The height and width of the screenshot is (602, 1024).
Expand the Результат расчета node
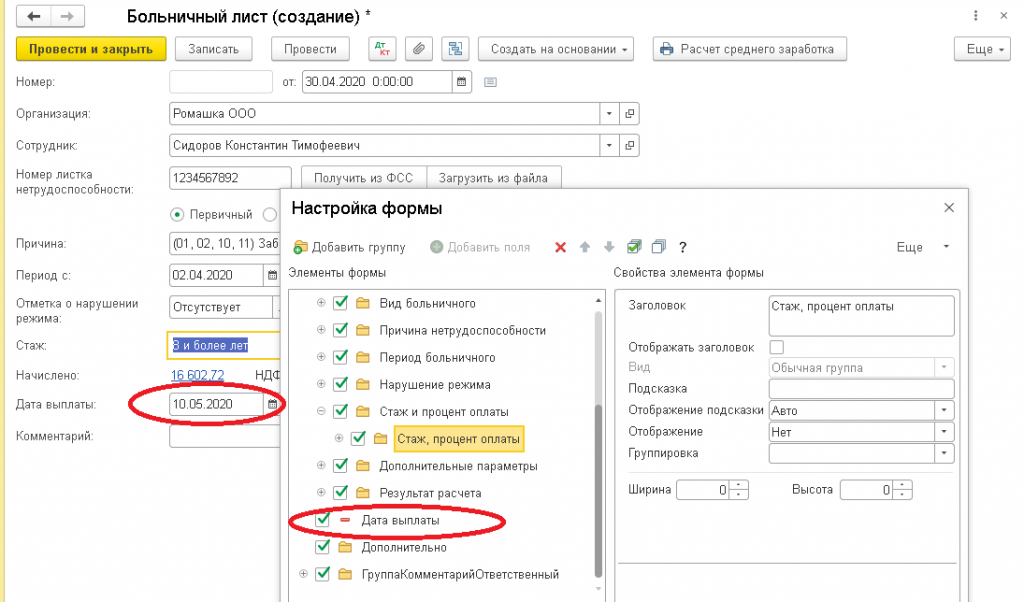(x=321, y=493)
